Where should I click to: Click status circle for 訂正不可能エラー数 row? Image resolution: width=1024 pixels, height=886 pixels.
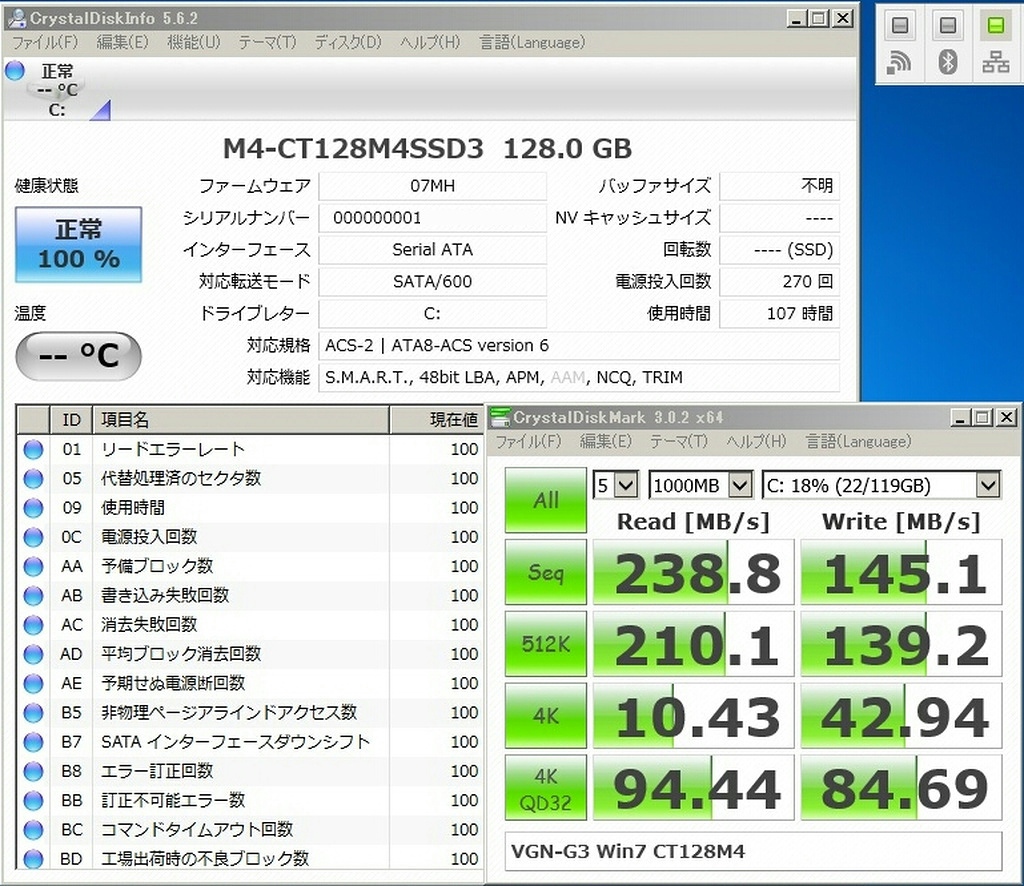tap(33, 800)
